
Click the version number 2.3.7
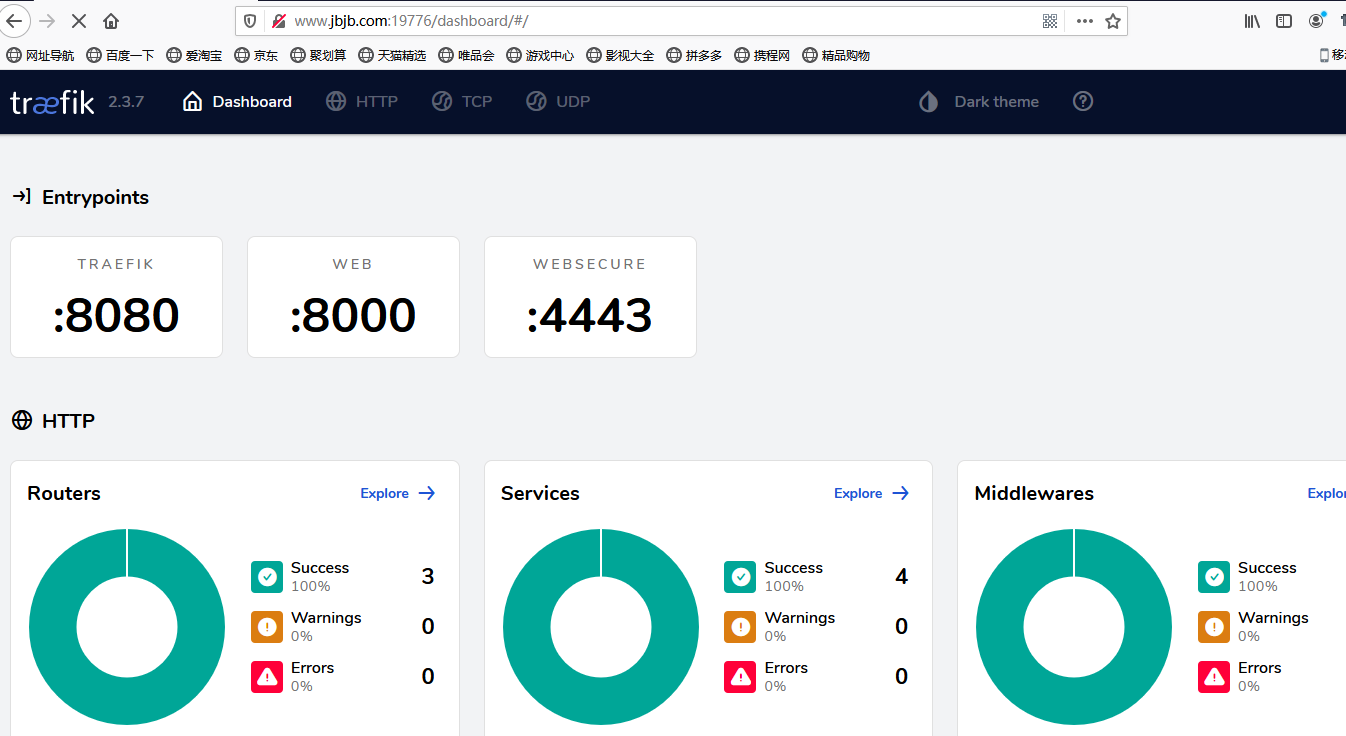126,102
